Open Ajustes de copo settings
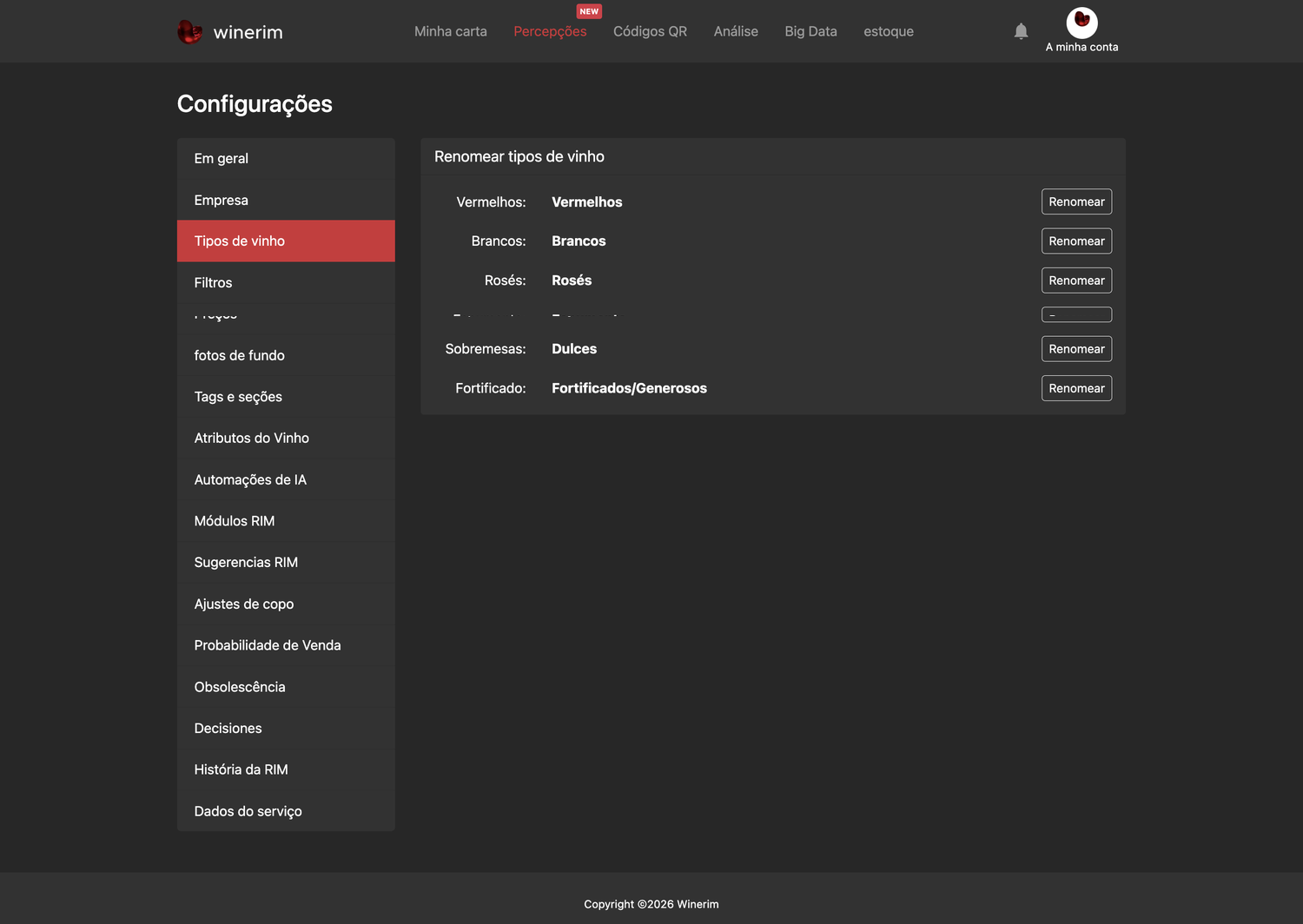Screen dimensions: 1303x924 pos(286,604)
